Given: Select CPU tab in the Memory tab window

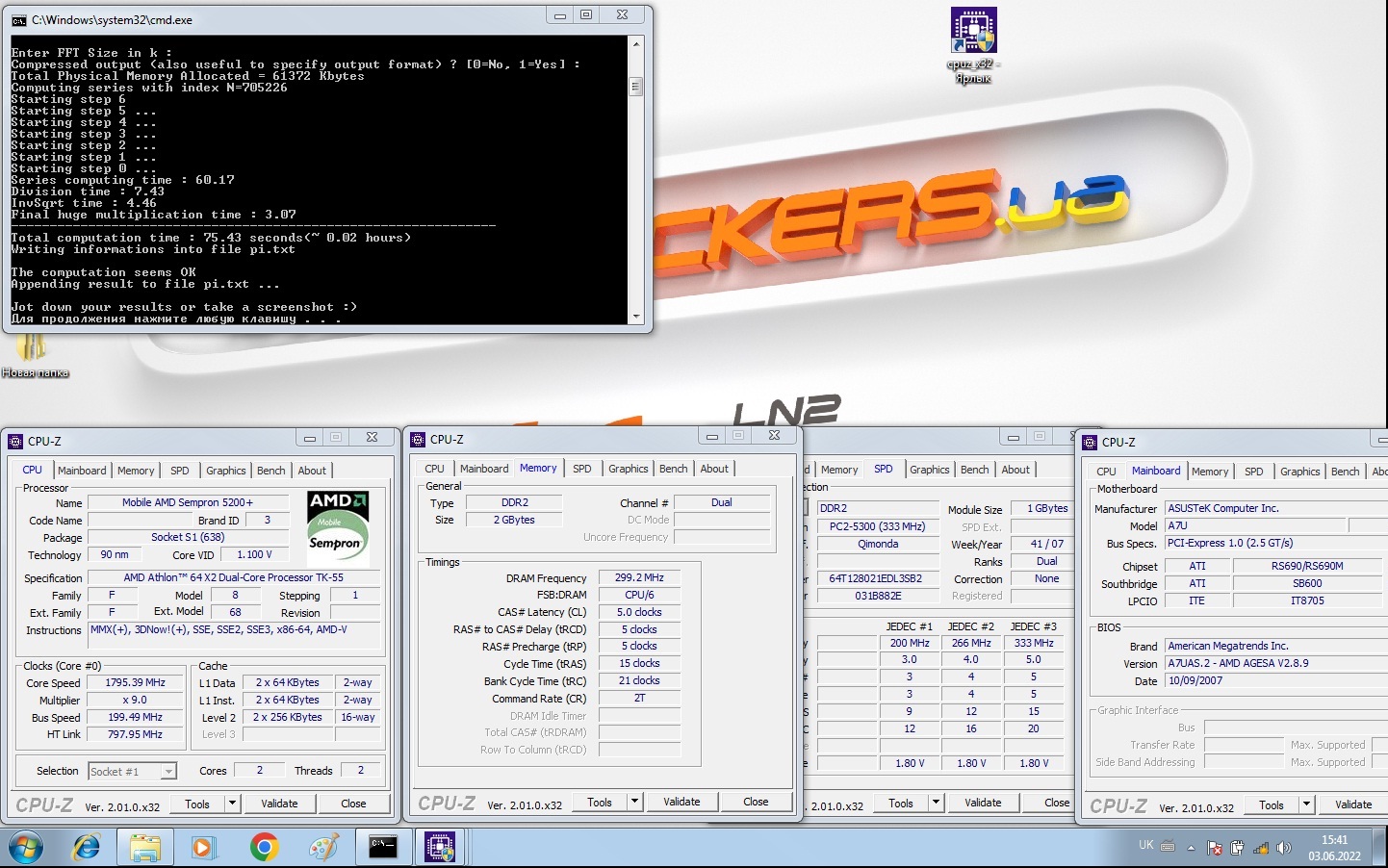Looking at the screenshot, I should coord(435,469).
